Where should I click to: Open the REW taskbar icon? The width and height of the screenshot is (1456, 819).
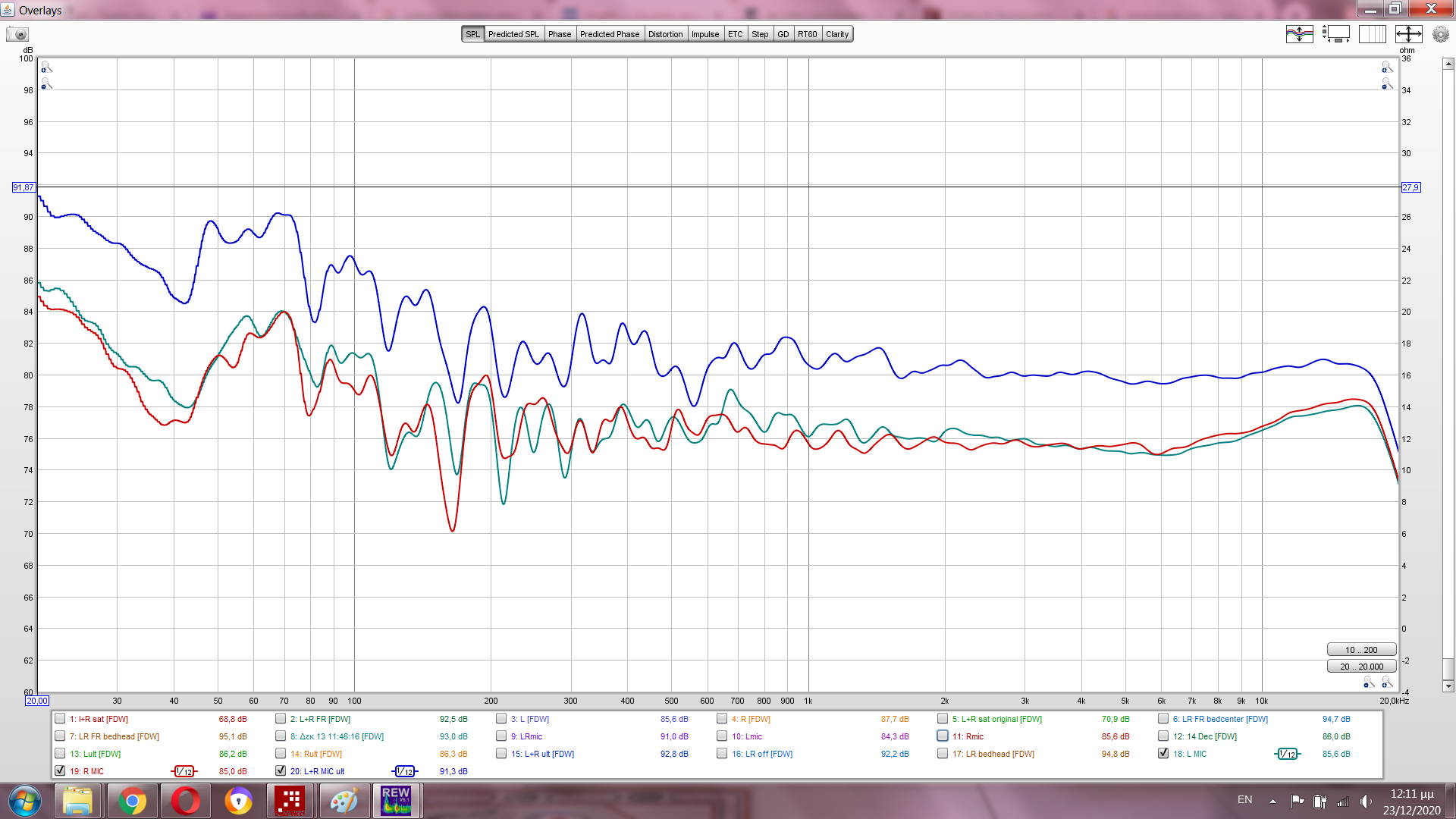point(396,801)
